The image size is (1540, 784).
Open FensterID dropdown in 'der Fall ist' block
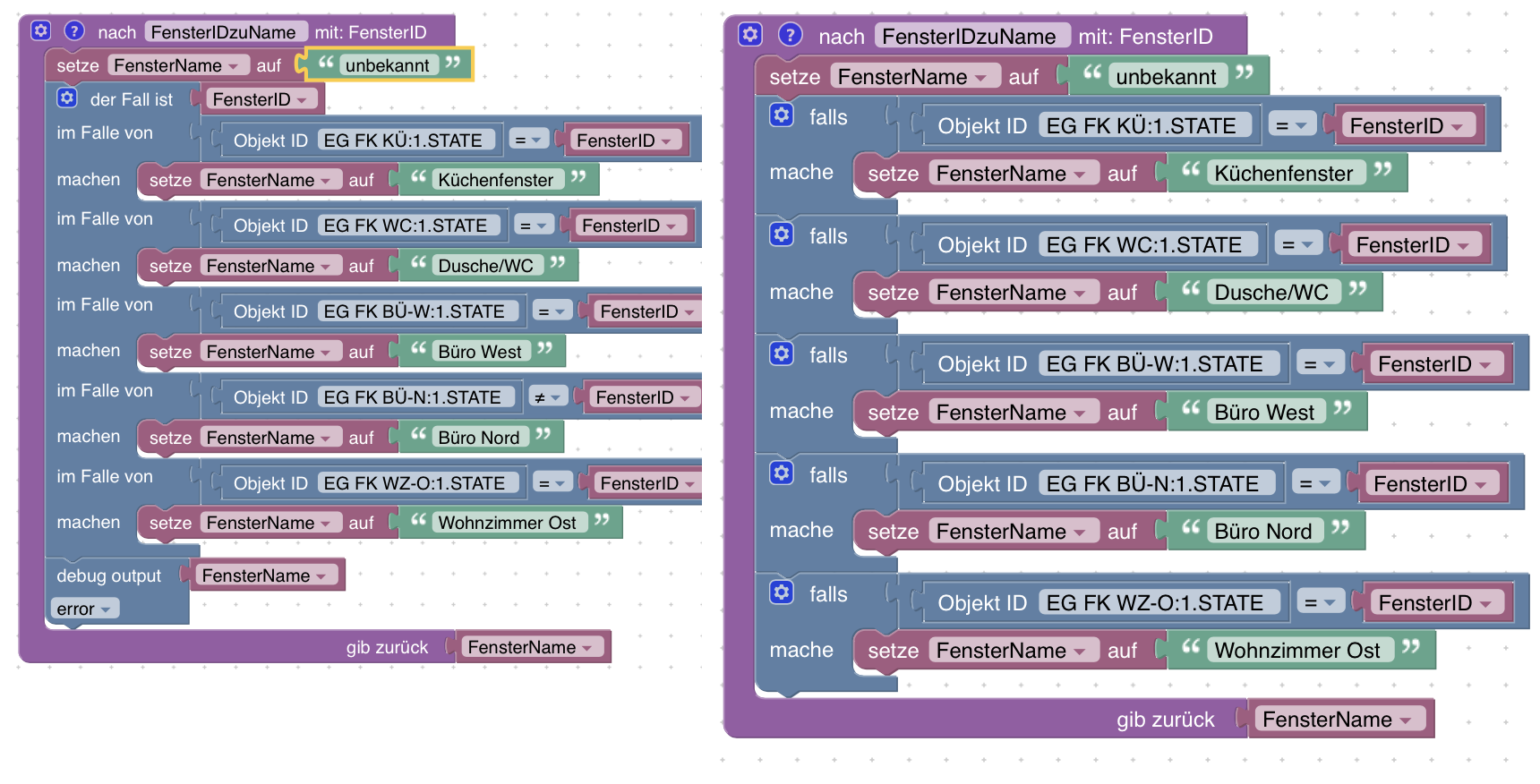click(261, 99)
